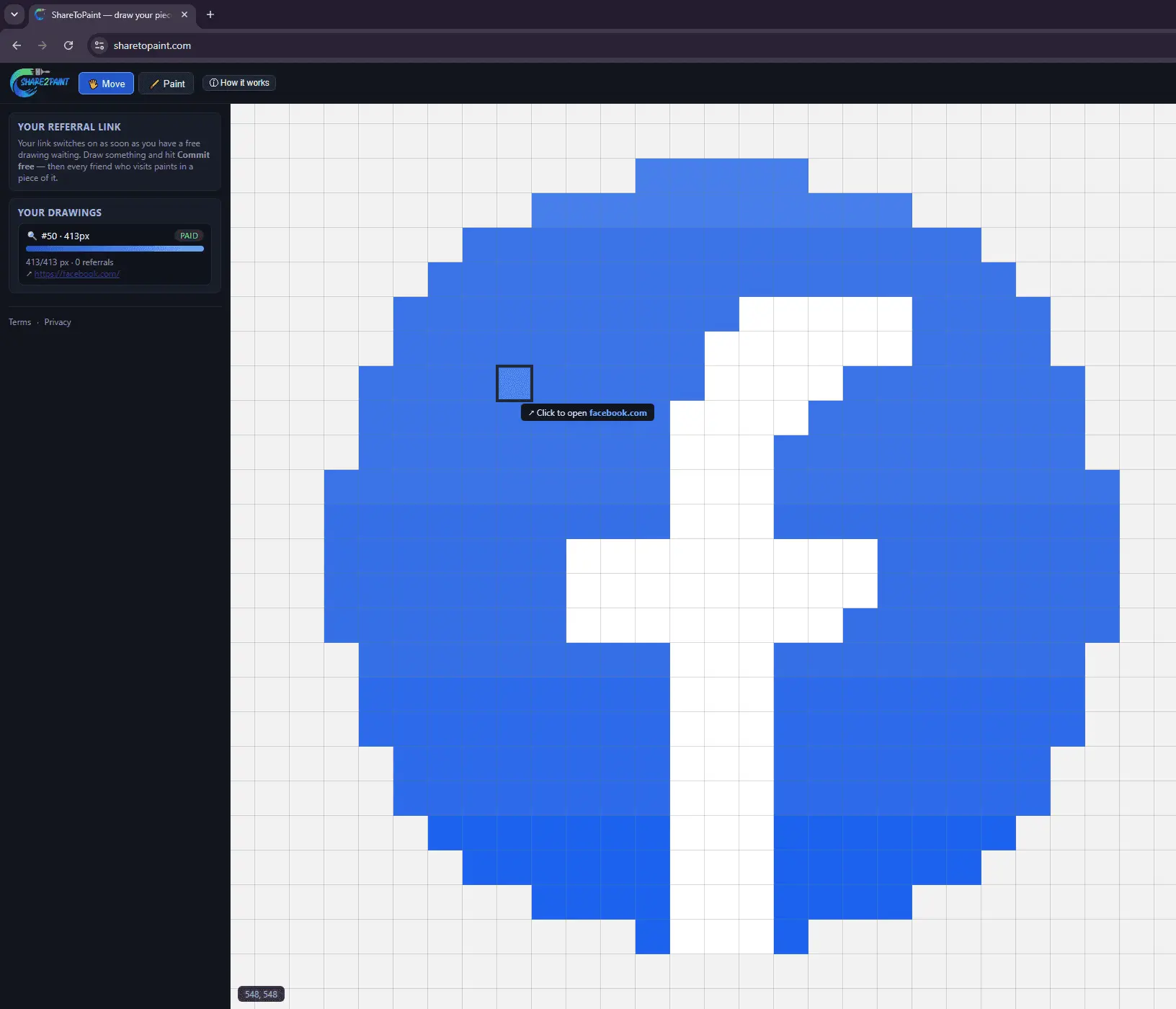Click the YOUR REFERRAL LINK heading

pyautogui.click(x=69, y=127)
